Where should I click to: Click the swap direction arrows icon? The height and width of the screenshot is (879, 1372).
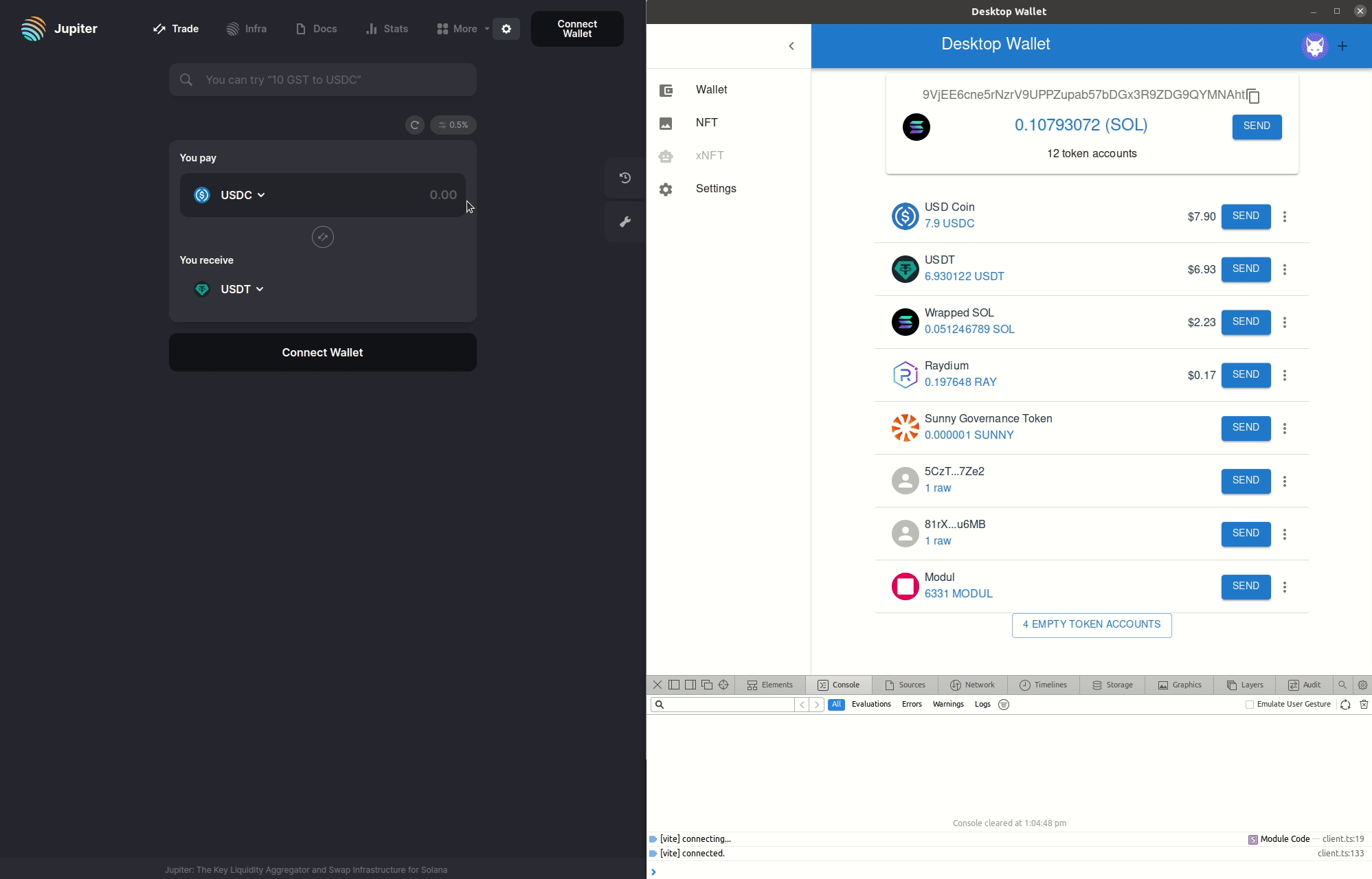pyautogui.click(x=322, y=237)
